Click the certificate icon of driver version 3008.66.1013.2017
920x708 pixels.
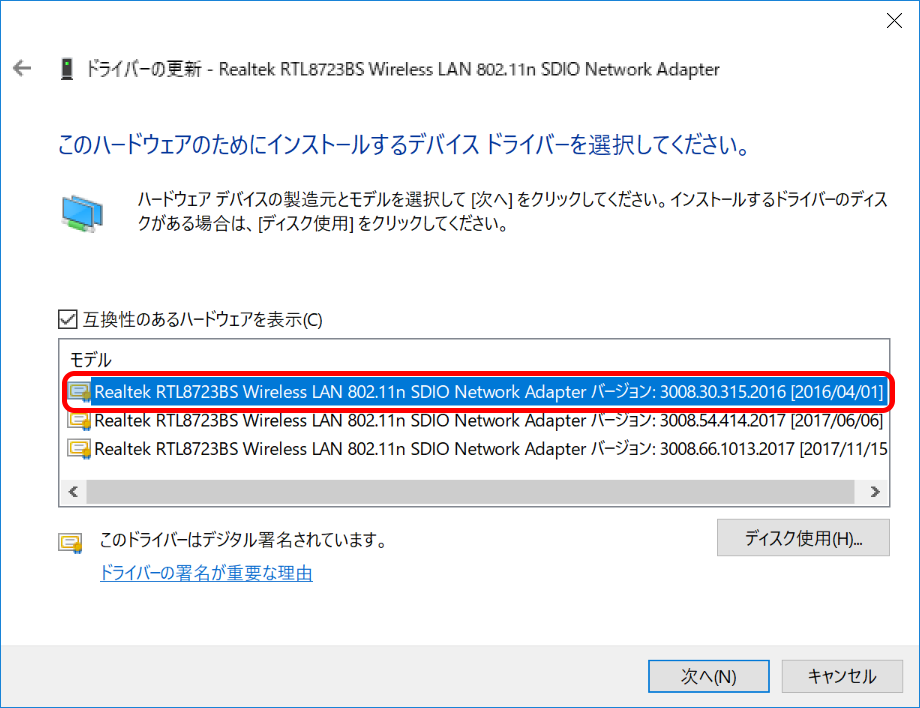79,449
